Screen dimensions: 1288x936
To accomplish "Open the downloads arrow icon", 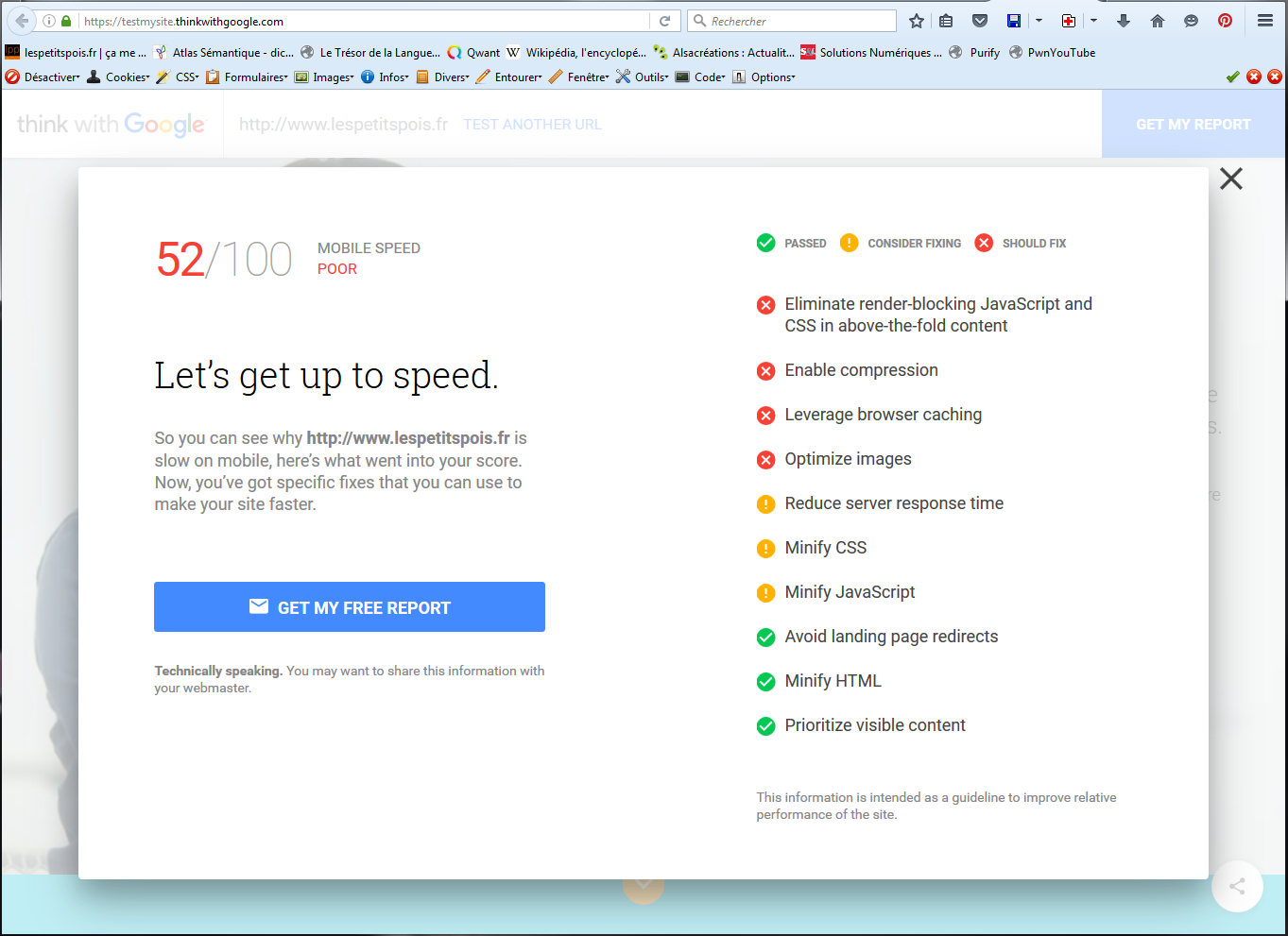I will (1124, 21).
